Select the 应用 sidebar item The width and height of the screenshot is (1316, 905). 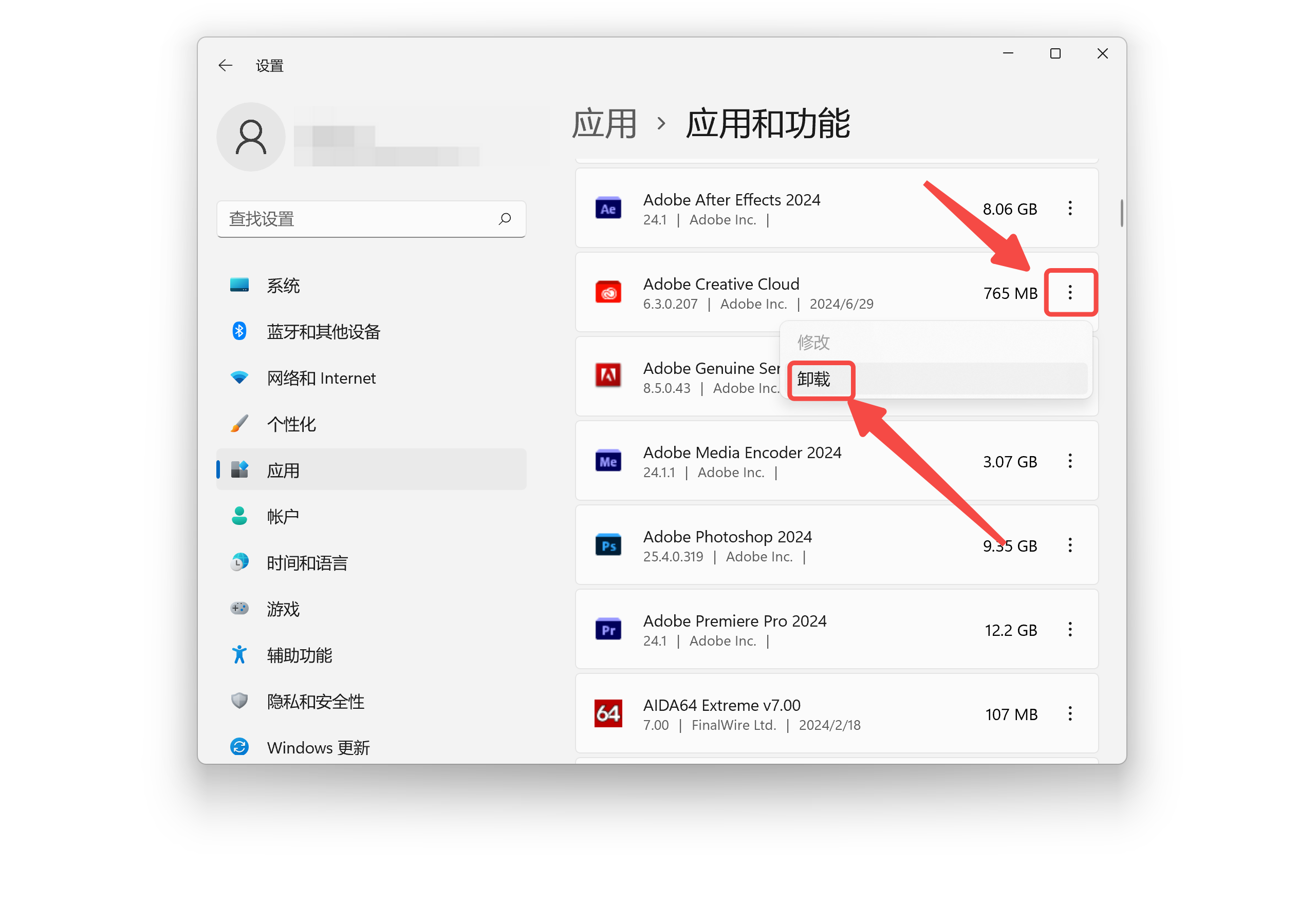(x=371, y=470)
